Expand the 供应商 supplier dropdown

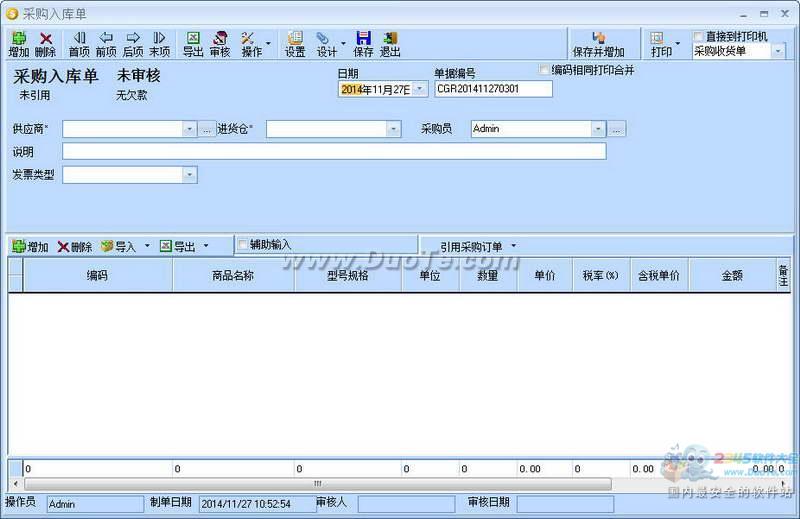189,129
